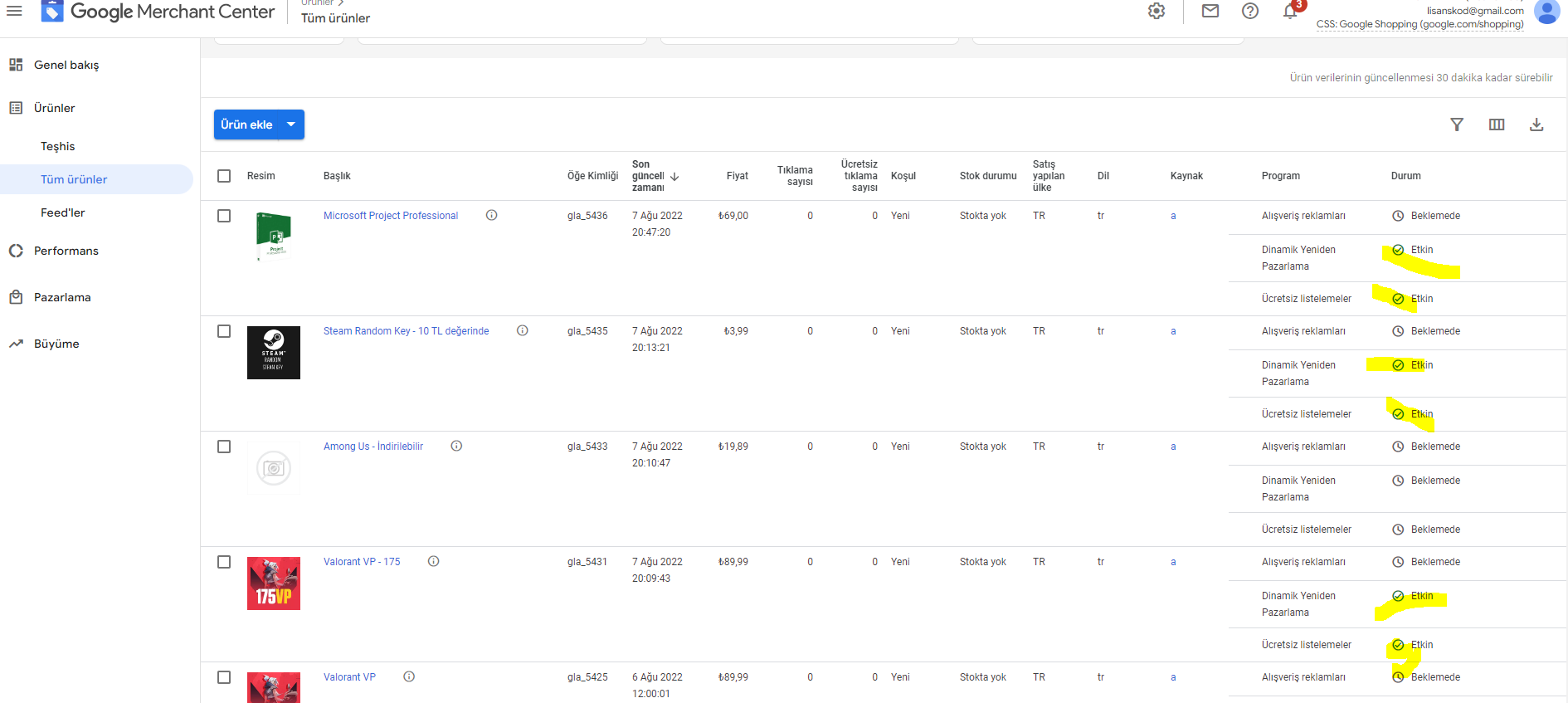Screen dimensions: 1568x703
Task: Open the Among Us - İndirilebilir link
Action: [x=373, y=447]
